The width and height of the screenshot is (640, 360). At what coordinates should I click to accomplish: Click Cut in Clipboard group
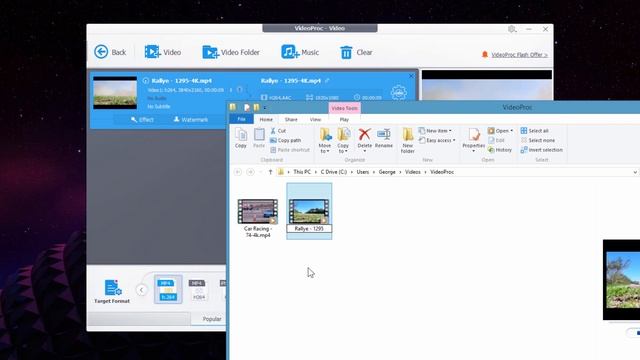pyautogui.click(x=278, y=131)
